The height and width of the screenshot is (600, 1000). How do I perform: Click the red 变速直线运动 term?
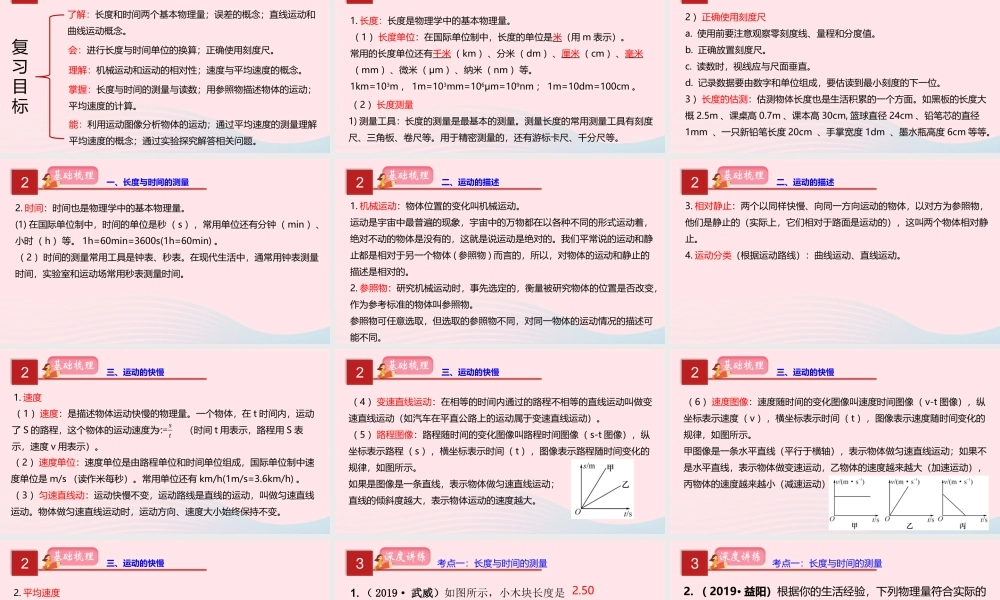tap(404, 402)
